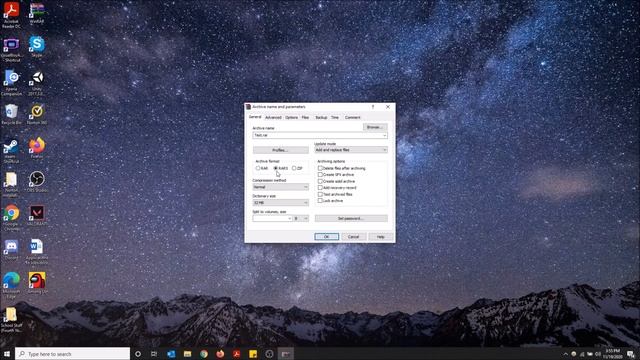Switch to the Files tab
The image size is (640, 360).
(x=305, y=118)
